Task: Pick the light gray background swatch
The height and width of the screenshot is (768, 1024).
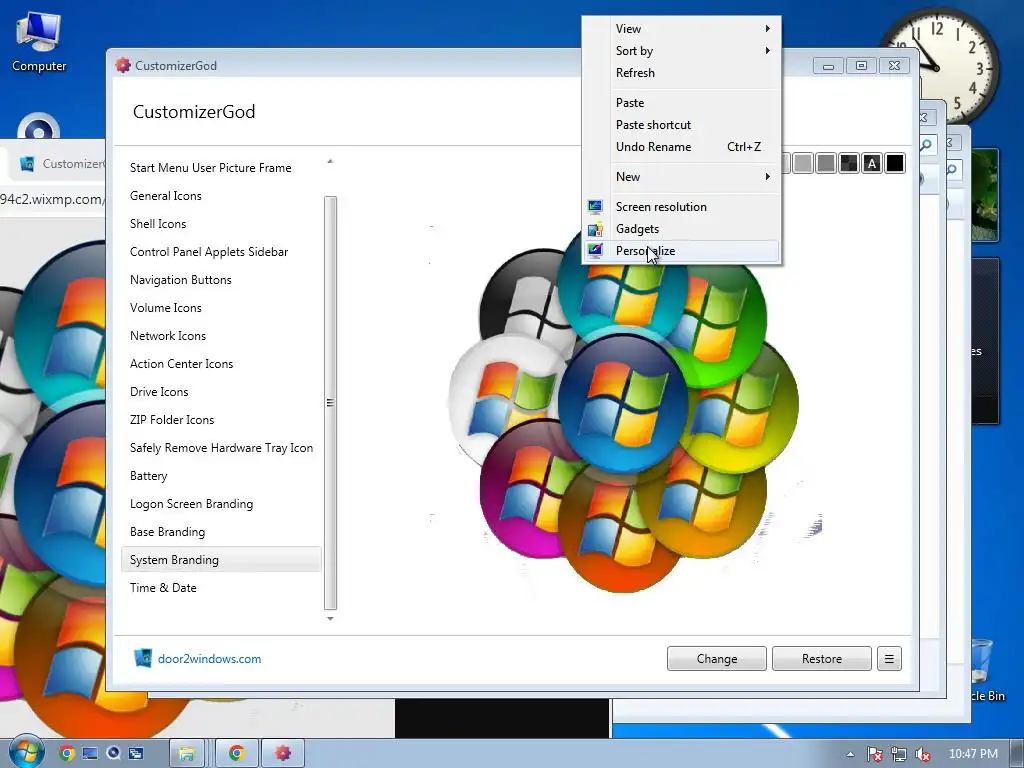Action: (803, 163)
